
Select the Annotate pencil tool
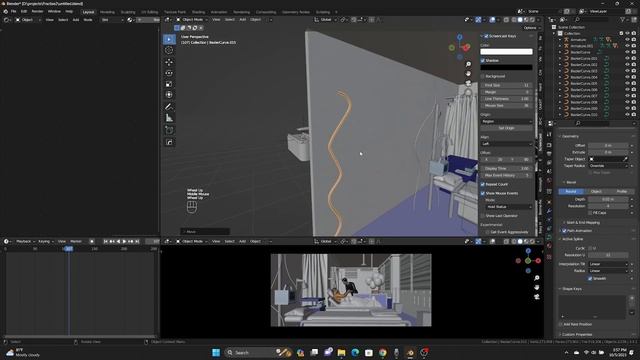[x=169, y=107]
